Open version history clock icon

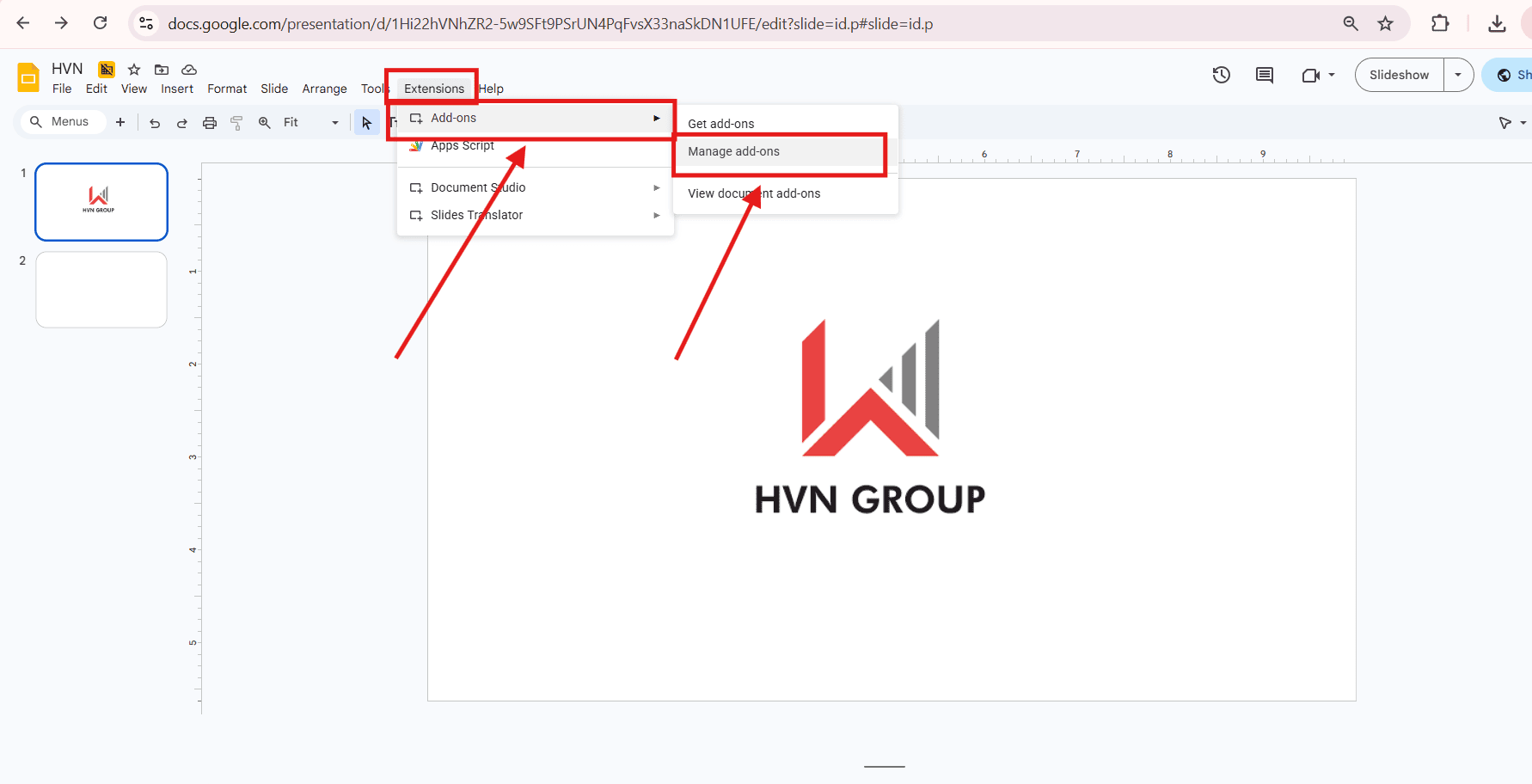pos(1221,75)
